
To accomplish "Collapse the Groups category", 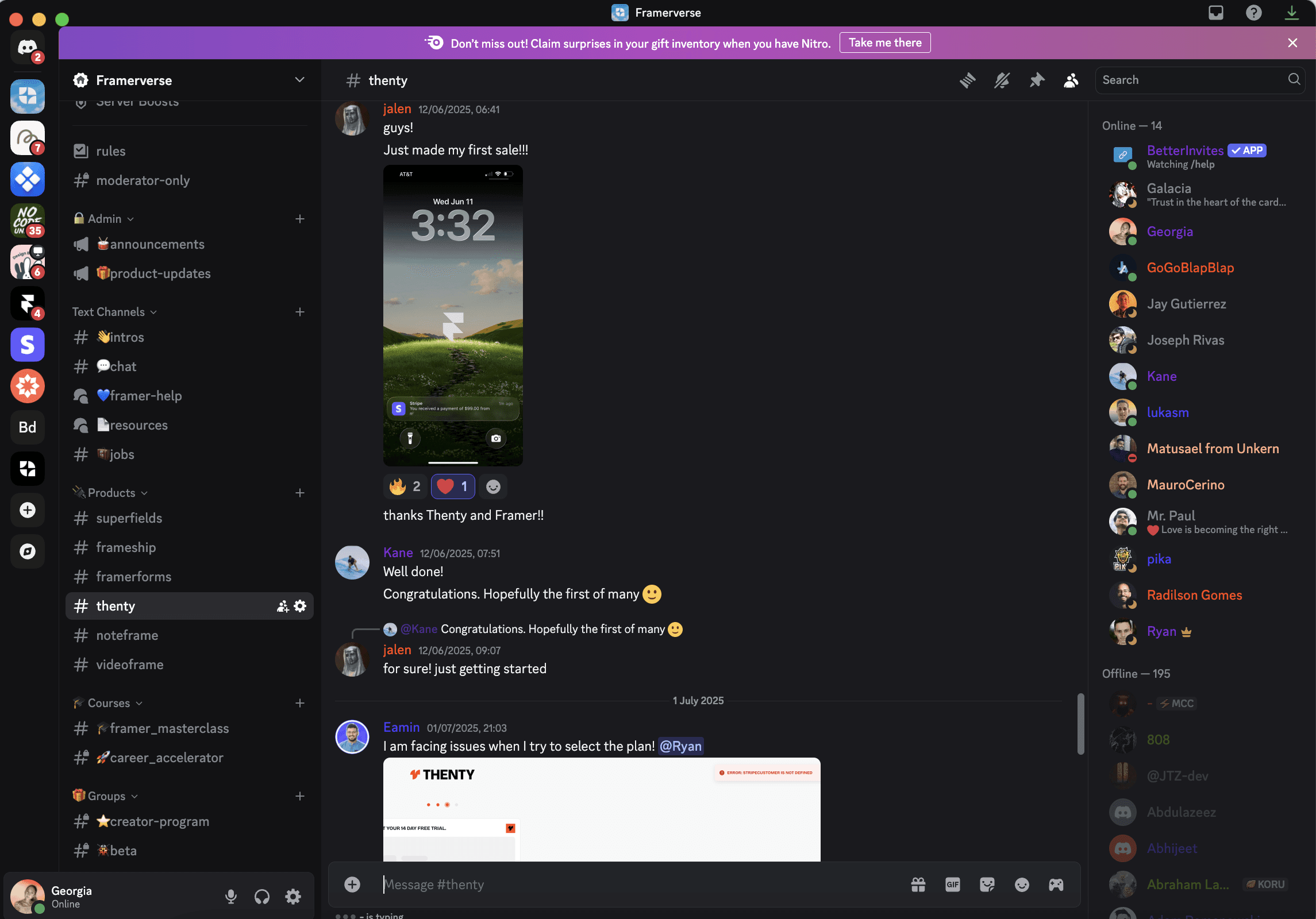I will coord(106,796).
